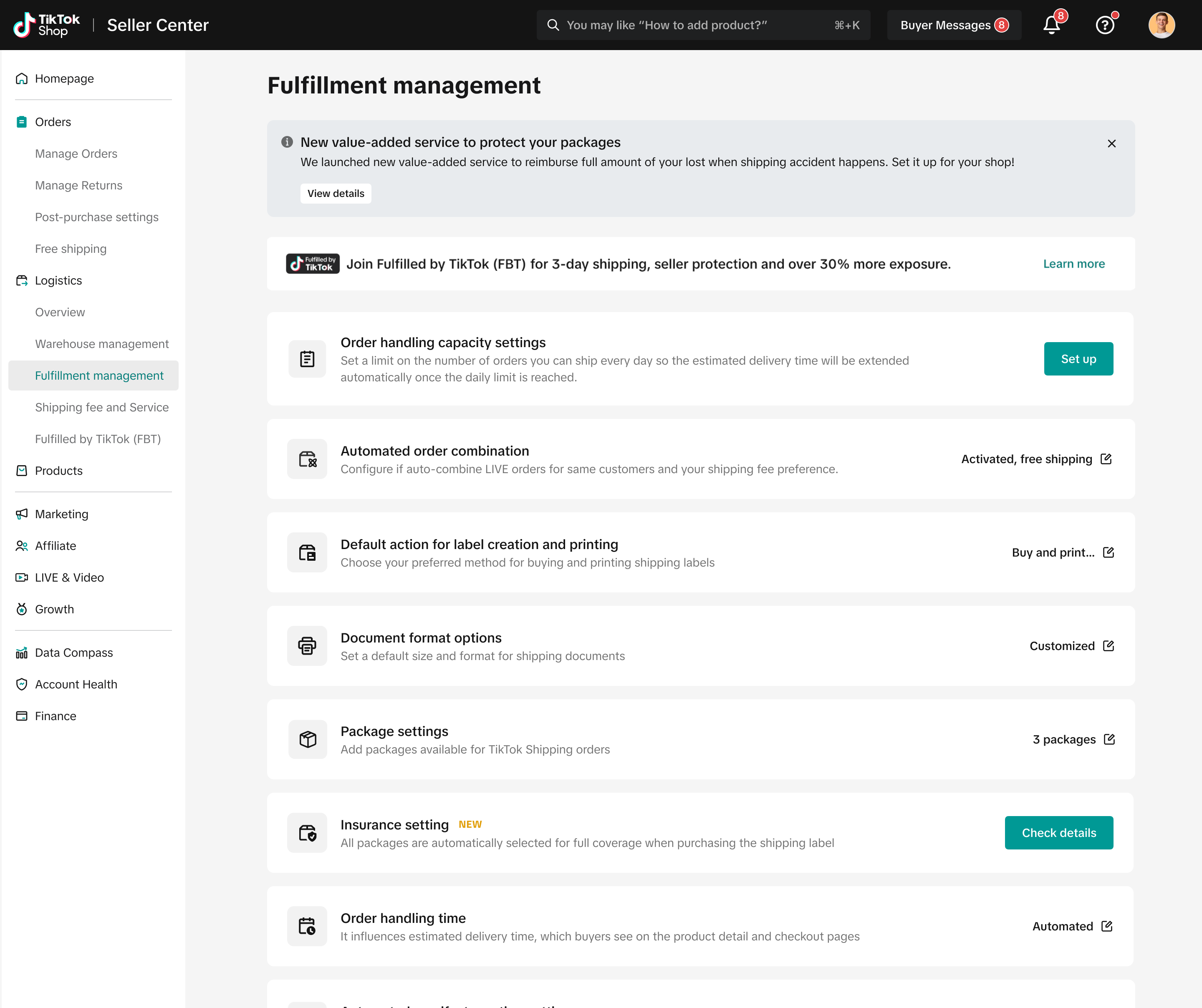This screenshot has width=1202, height=1008.
Task: Expand LIVE & Video section
Action: click(x=69, y=578)
